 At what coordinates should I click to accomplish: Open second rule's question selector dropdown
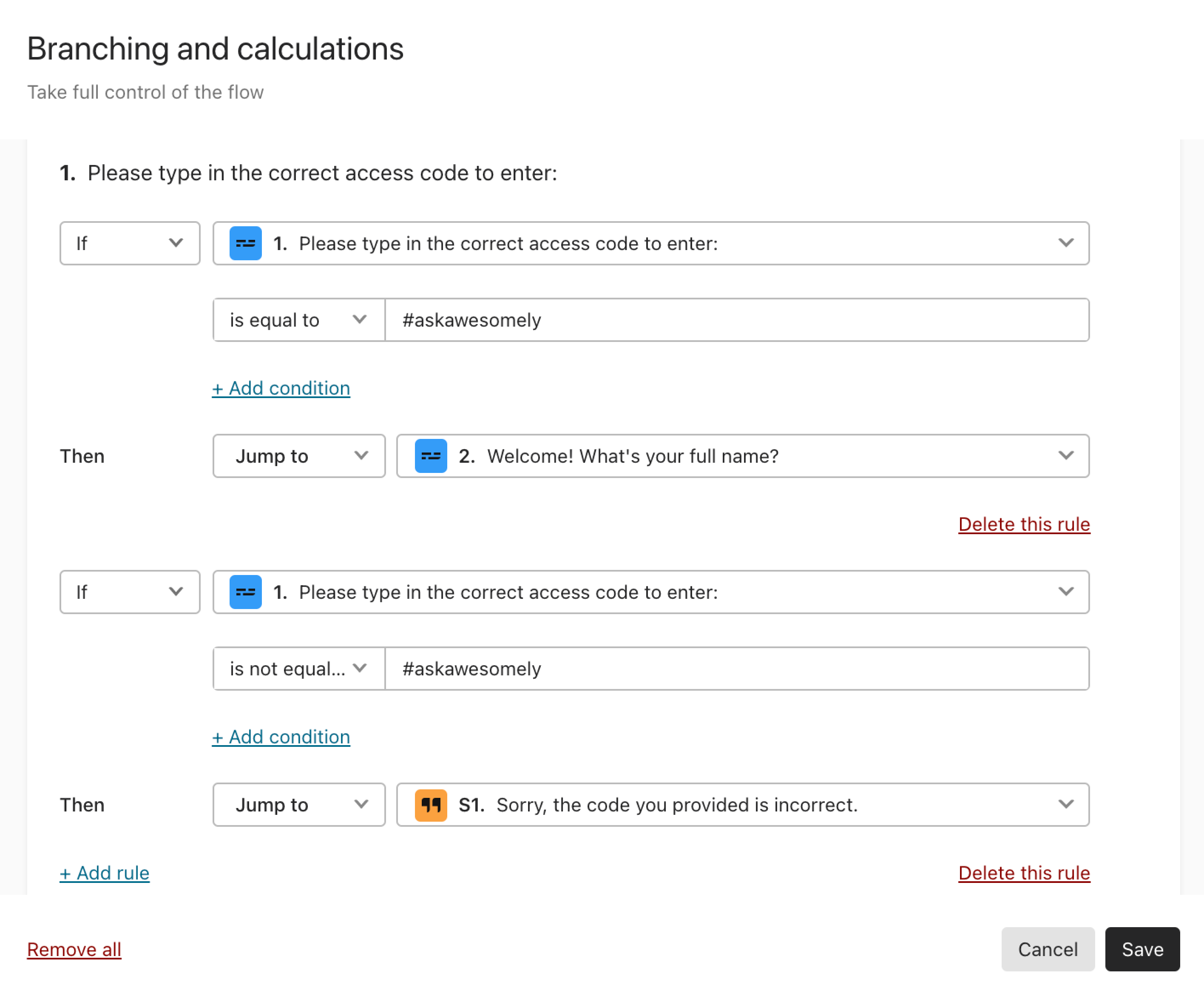point(651,592)
